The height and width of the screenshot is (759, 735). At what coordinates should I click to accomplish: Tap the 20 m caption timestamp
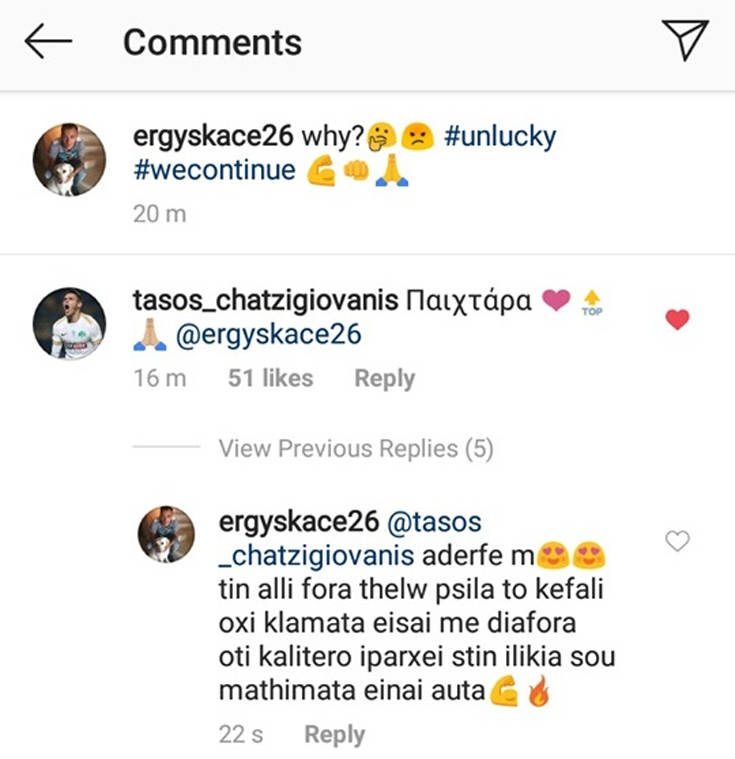click(159, 214)
